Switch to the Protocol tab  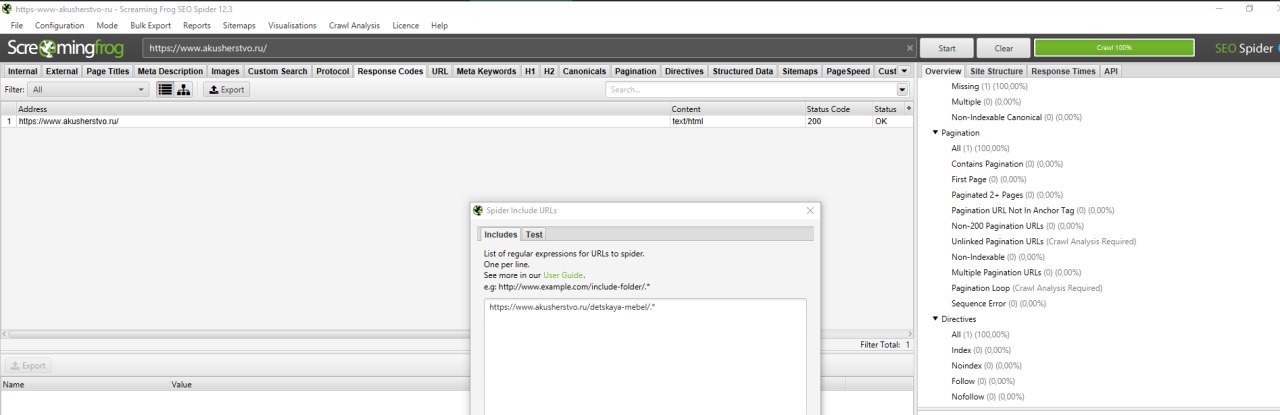coord(333,71)
